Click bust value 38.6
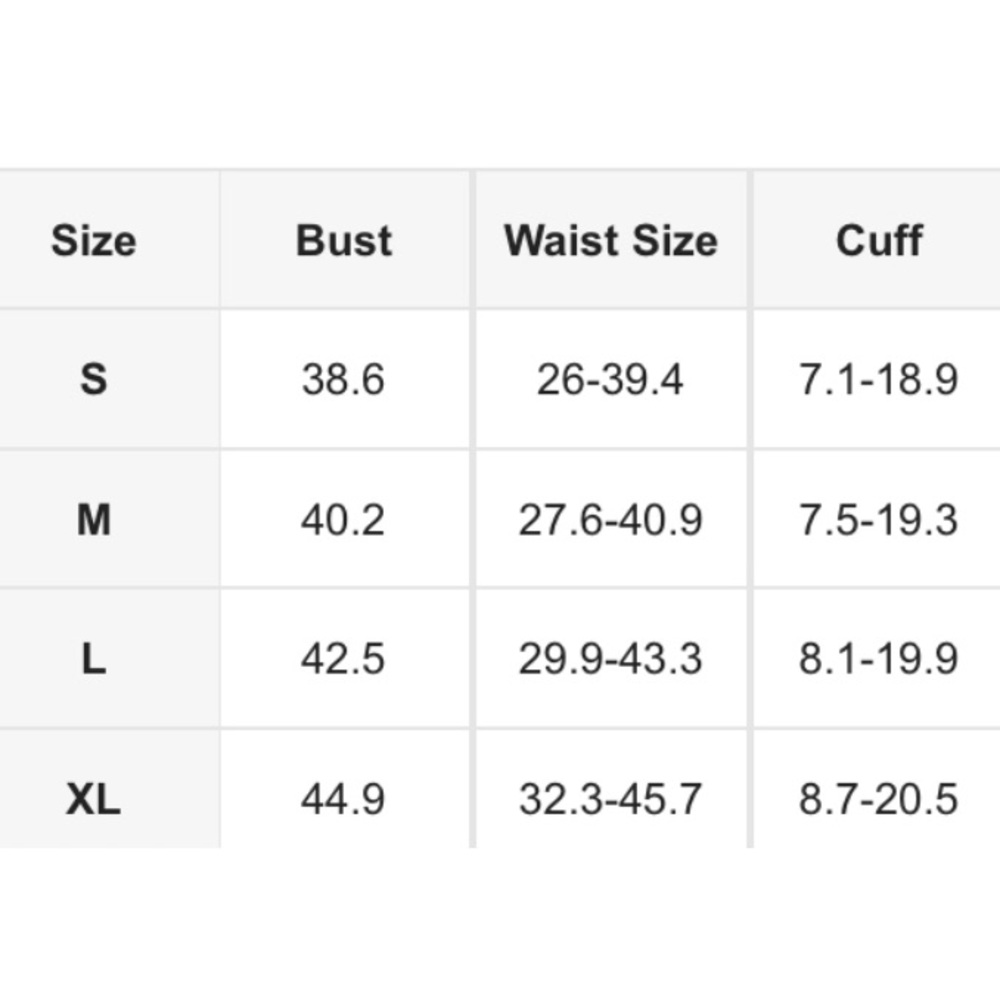 [x=343, y=379]
